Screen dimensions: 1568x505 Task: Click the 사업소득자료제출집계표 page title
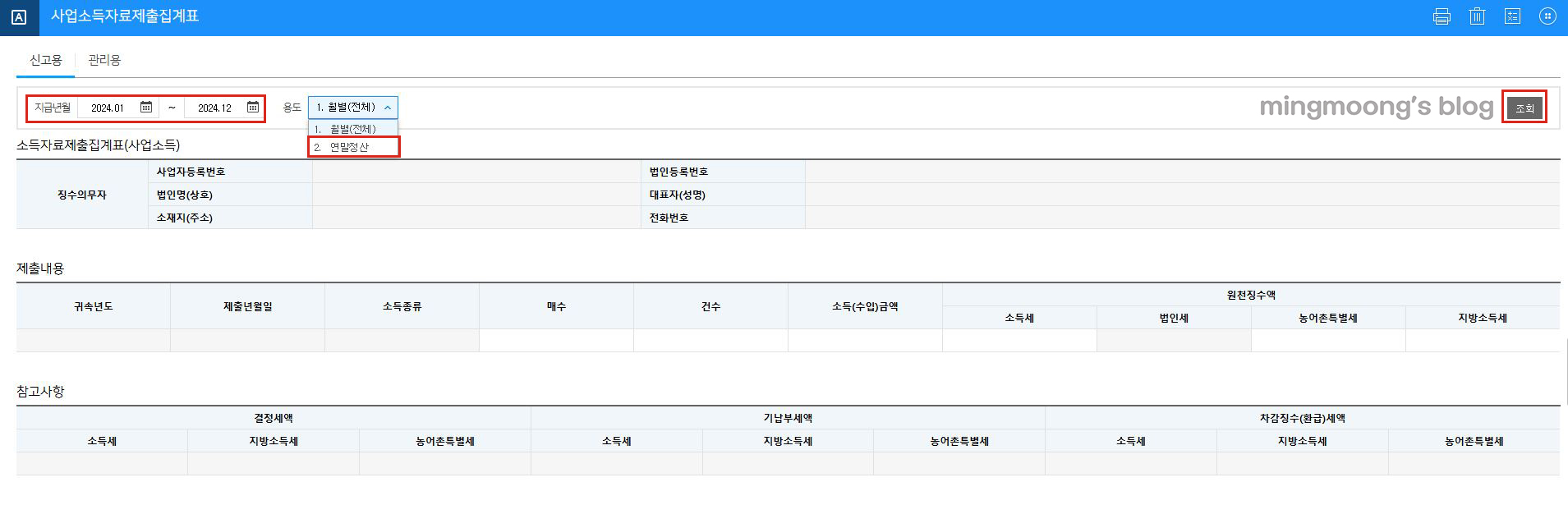coord(125,16)
